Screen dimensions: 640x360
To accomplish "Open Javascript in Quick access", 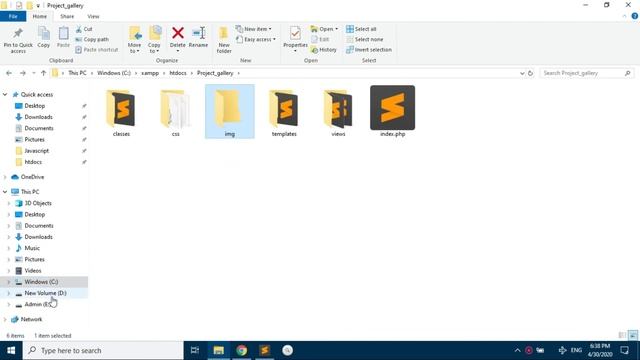I will tap(36, 151).
